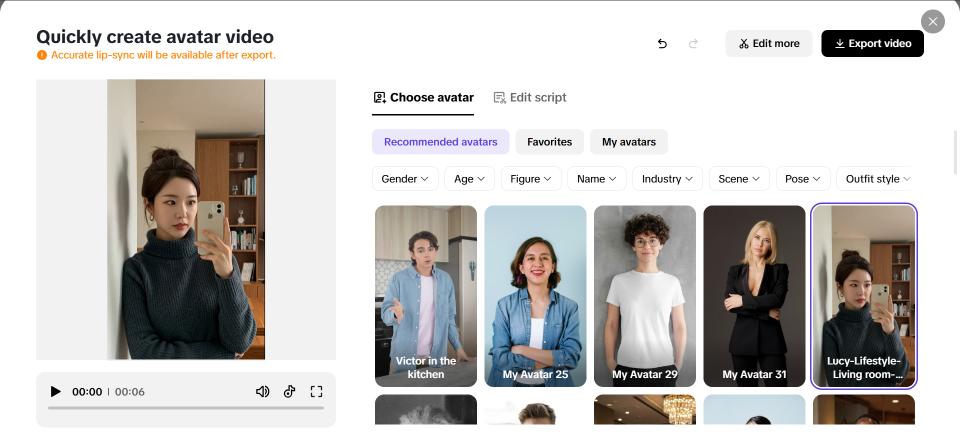960x445 pixels.
Task: Open Edit more options
Action: coord(768,44)
